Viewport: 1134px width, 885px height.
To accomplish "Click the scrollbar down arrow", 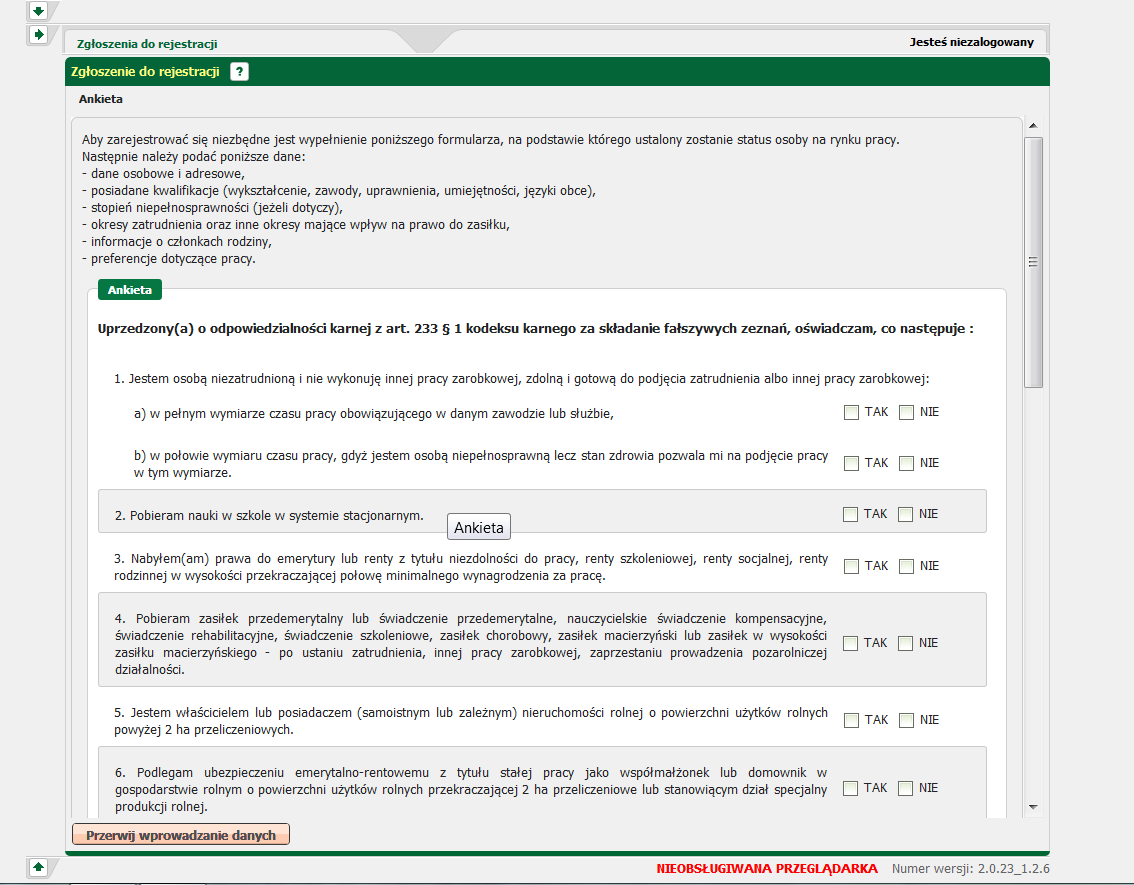I will [1033, 807].
